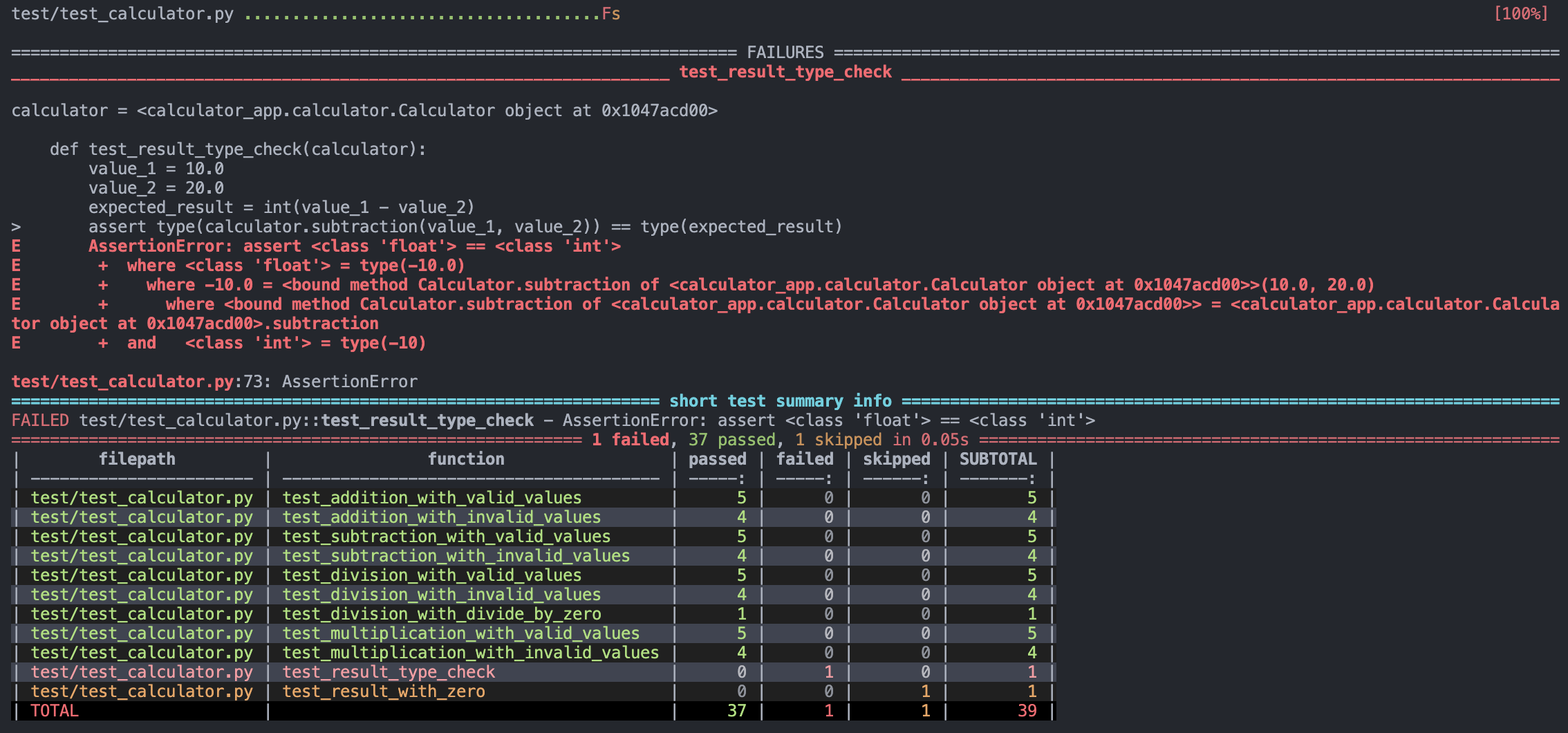
Task: Click the '37 passed' count in result line
Action: pyautogui.click(x=732, y=440)
